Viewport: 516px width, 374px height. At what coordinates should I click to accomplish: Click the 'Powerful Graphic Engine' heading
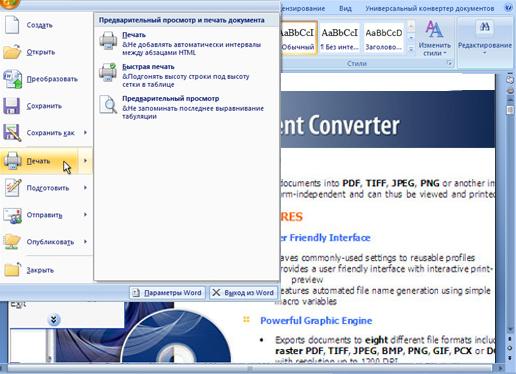click(x=316, y=321)
